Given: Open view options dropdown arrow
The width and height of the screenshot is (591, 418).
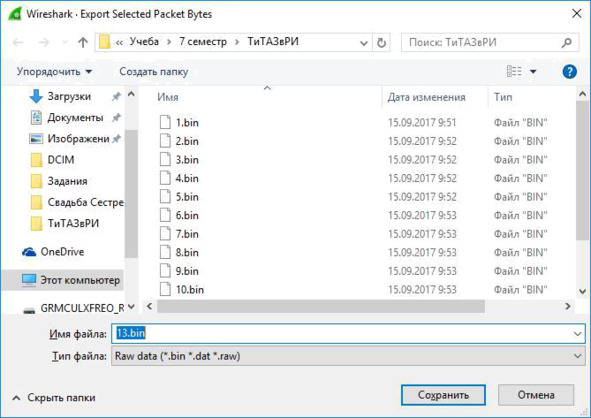Looking at the screenshot, I should pyautogui.click(x=533, y=71).
